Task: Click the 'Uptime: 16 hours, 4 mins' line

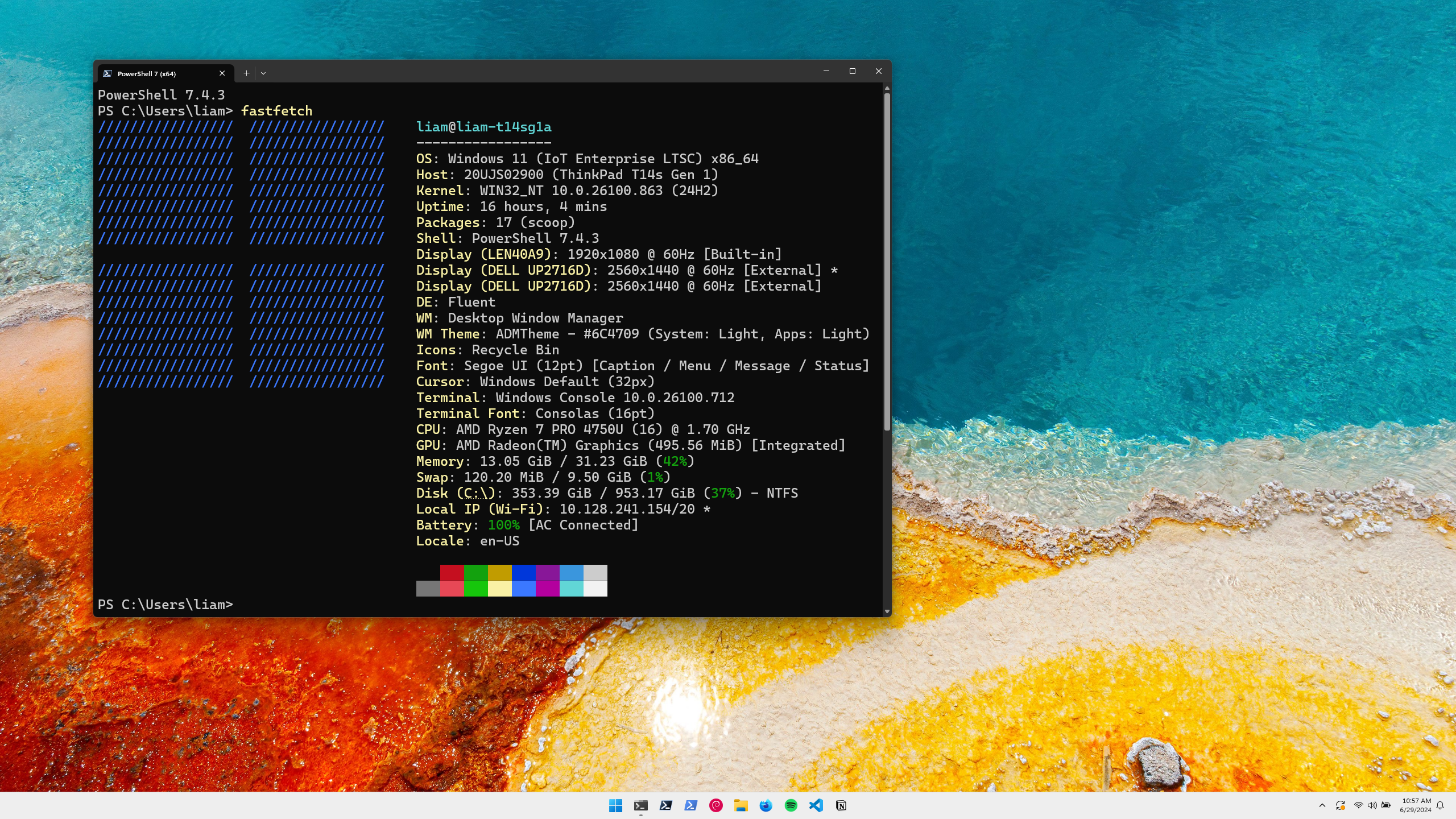Action: [x=512, y=206]
